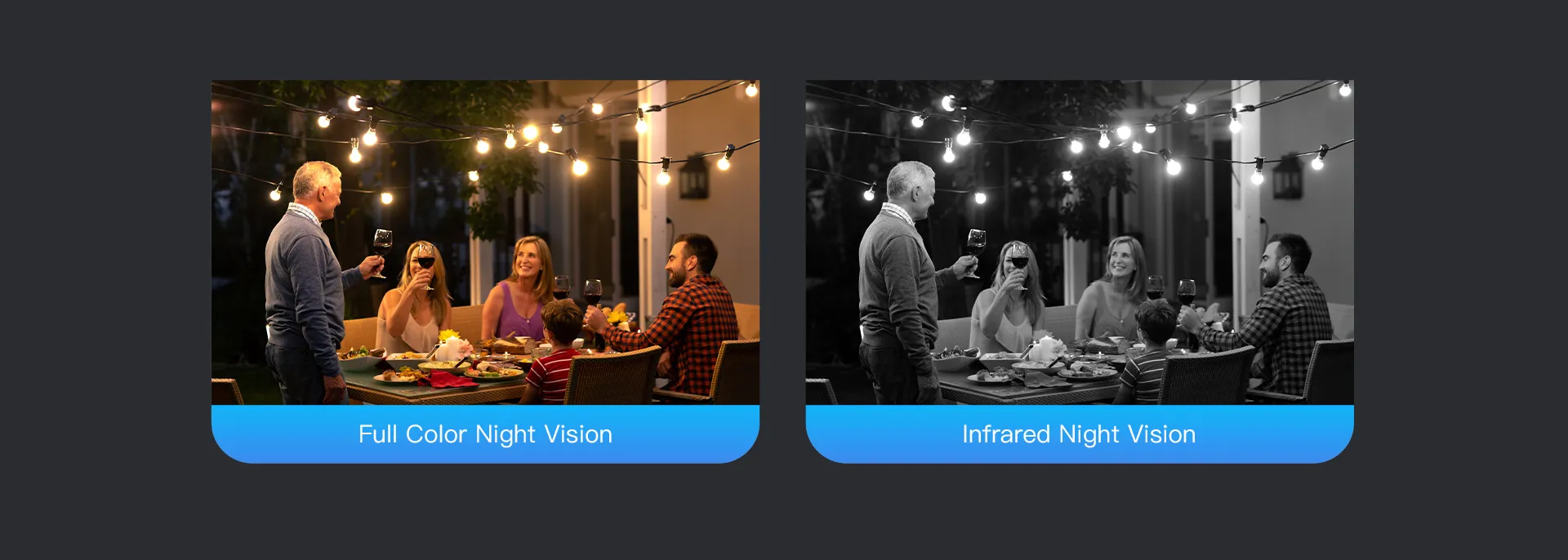Screen dimensions: 1568x560
Task: Click the Full Color Night Vision label
Action: point(485,434)
